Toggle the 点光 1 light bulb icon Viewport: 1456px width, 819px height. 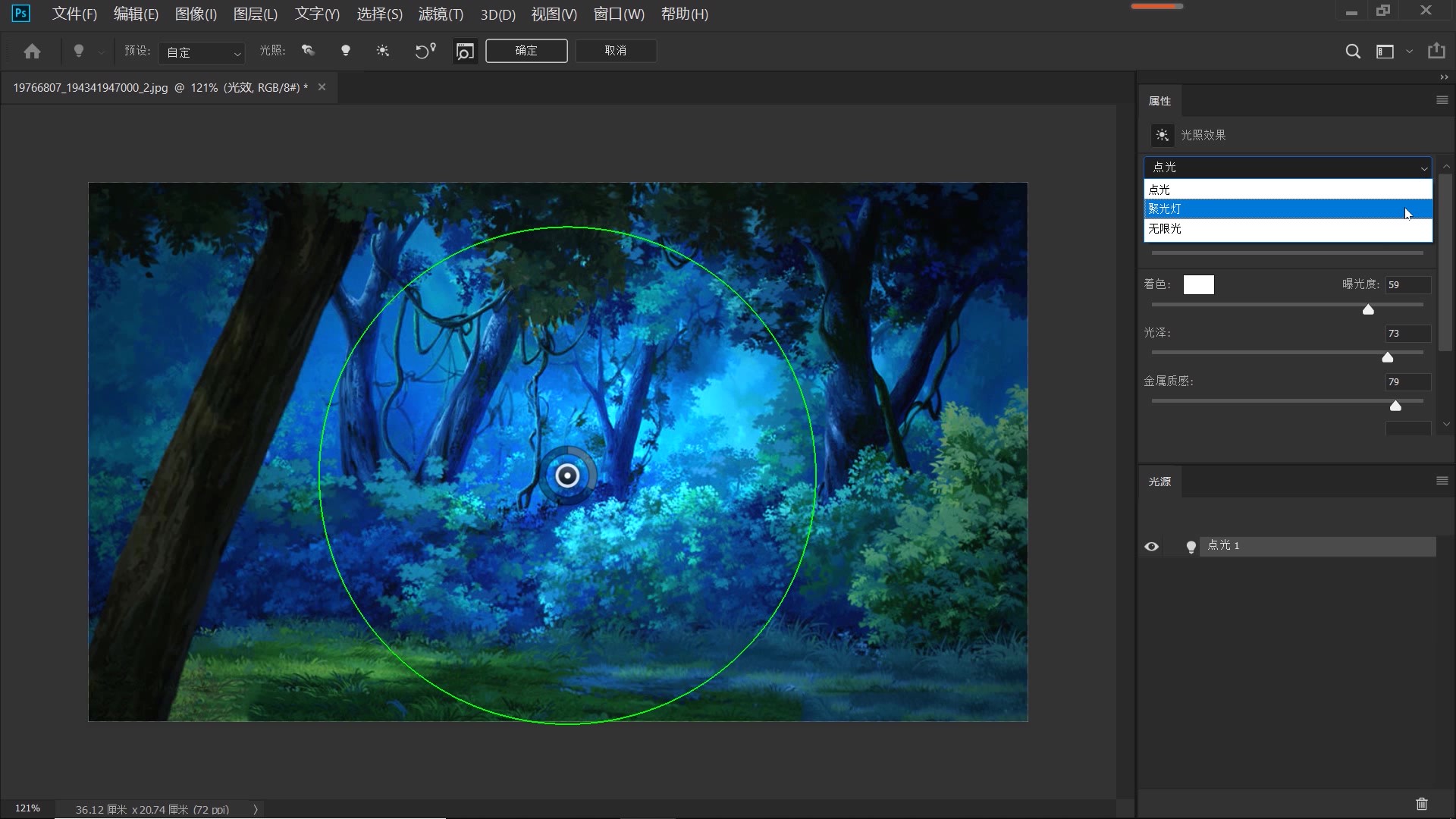1191,547
